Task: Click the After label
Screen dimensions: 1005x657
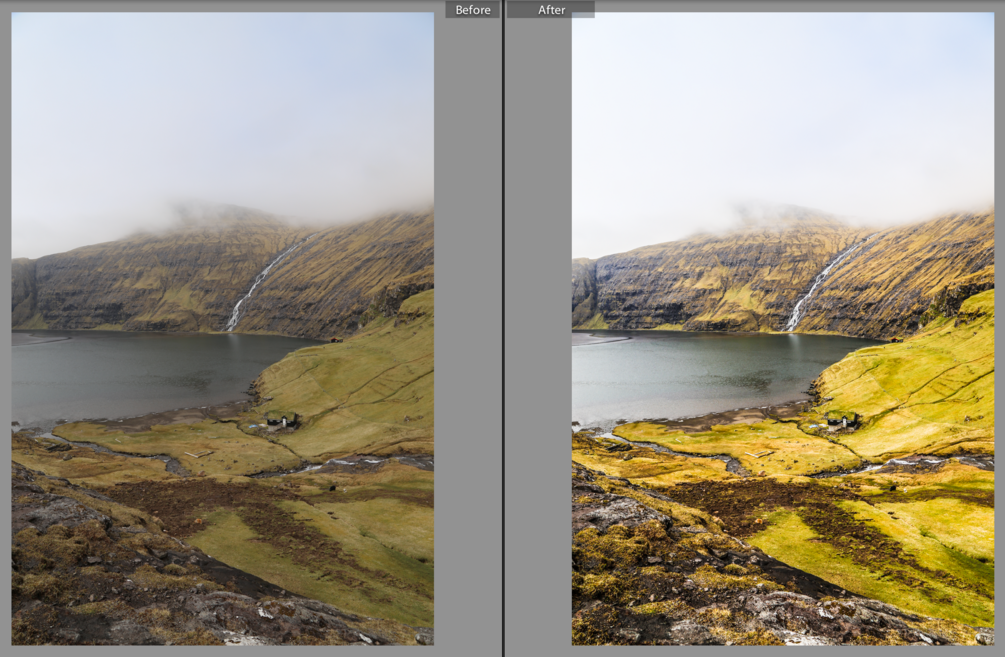Action: (551, 10)
